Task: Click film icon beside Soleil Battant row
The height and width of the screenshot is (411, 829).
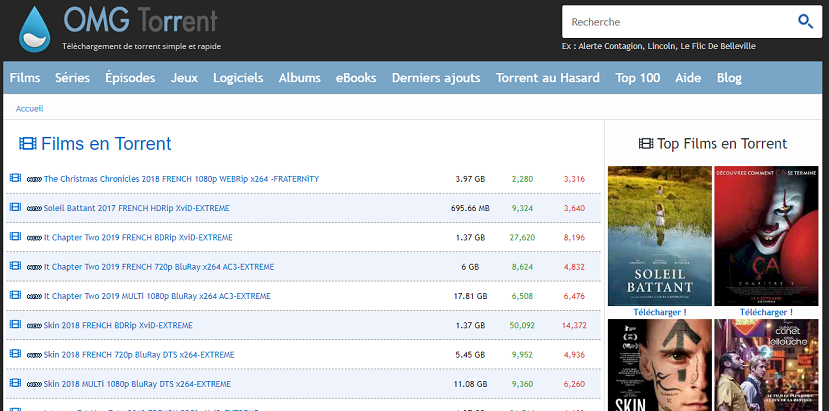Action: pyautogui.click(x=15, y=207)
